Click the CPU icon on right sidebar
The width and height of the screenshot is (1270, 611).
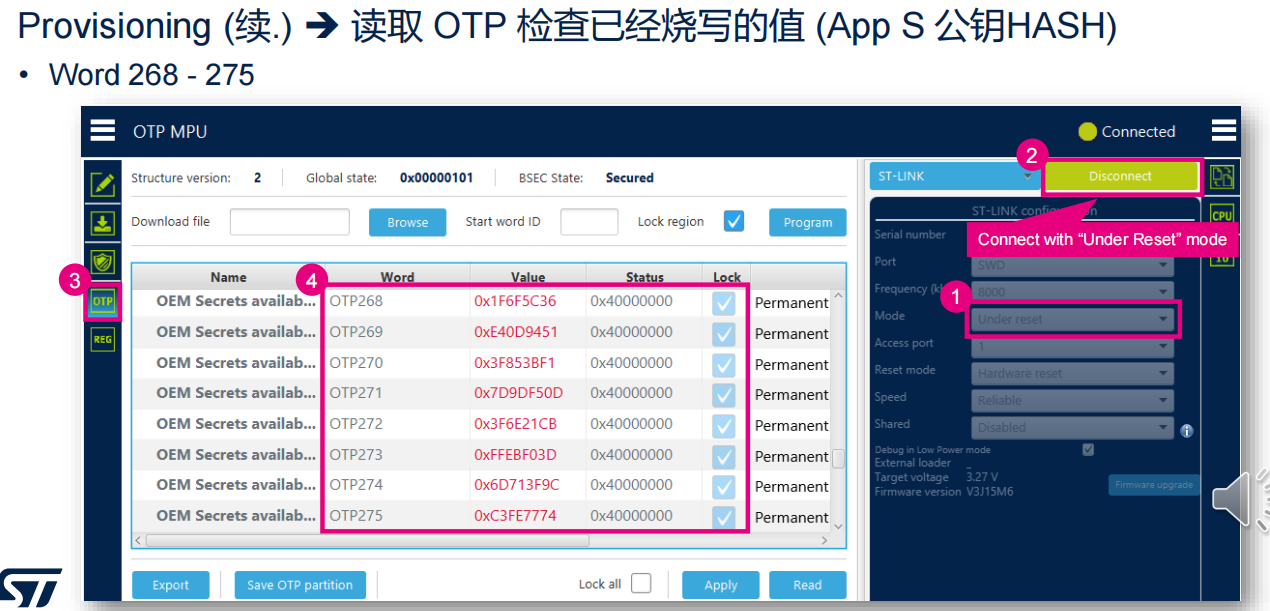coord(1221,215)
